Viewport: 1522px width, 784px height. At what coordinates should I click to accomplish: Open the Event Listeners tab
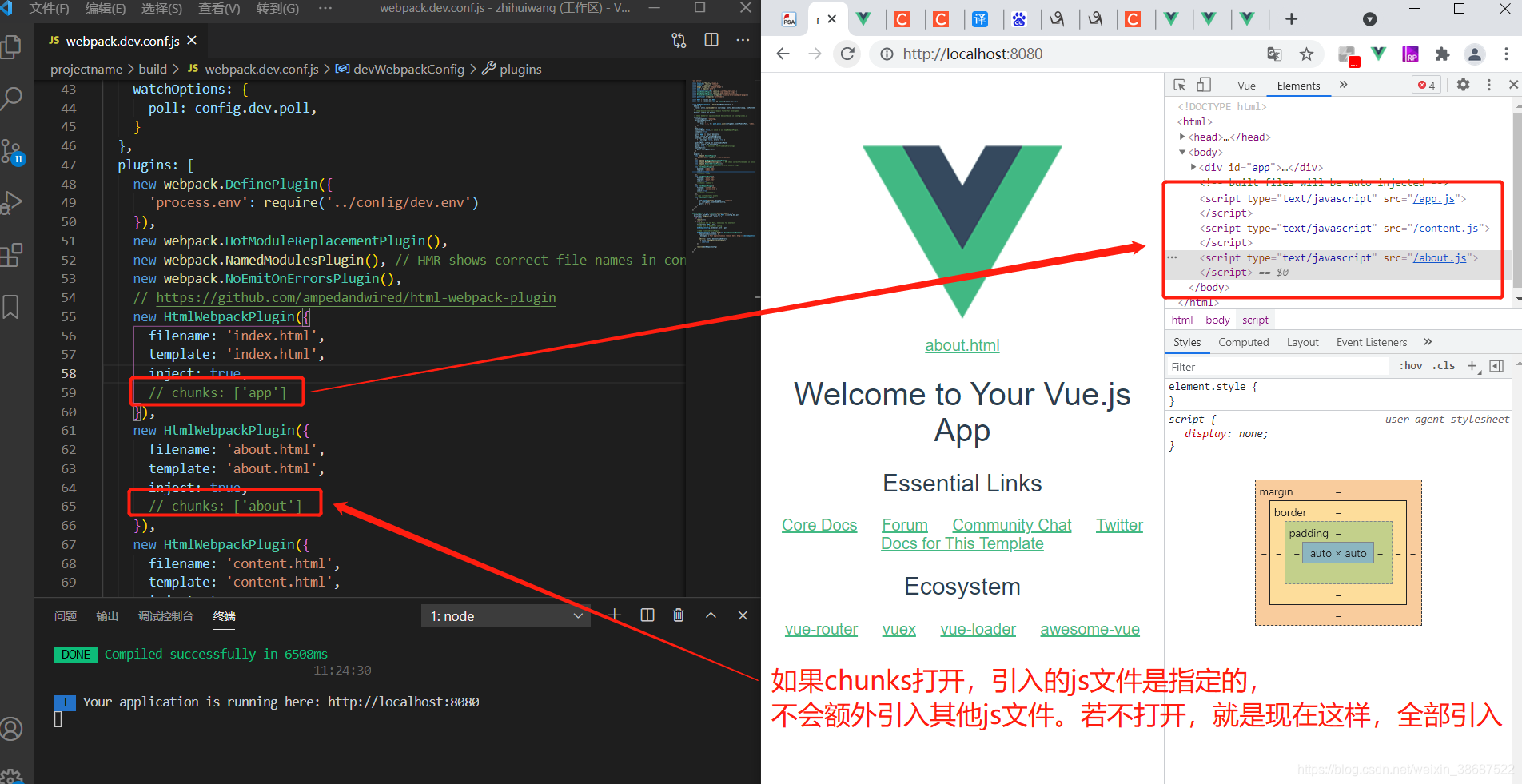[x=1371, y=342]
